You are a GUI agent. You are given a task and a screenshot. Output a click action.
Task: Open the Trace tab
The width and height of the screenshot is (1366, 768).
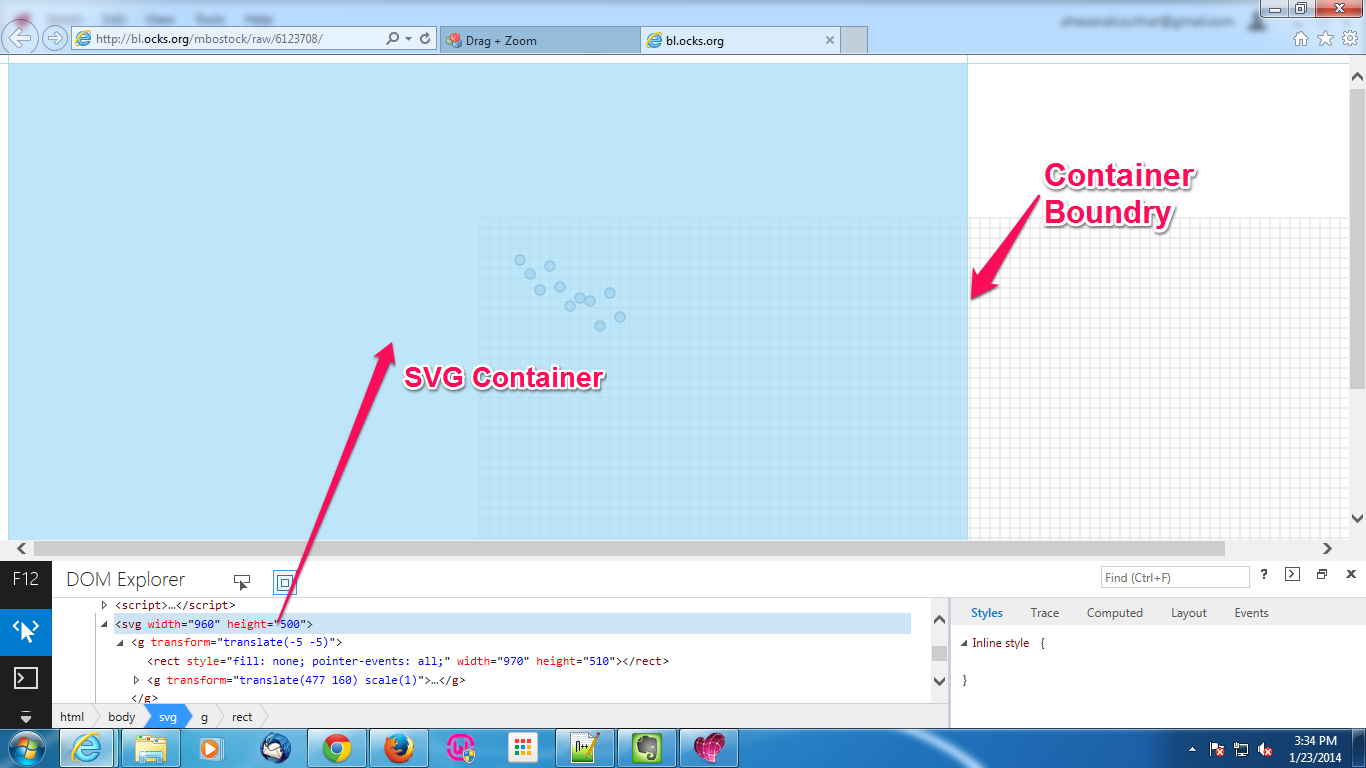click(x=1045, y=613)
